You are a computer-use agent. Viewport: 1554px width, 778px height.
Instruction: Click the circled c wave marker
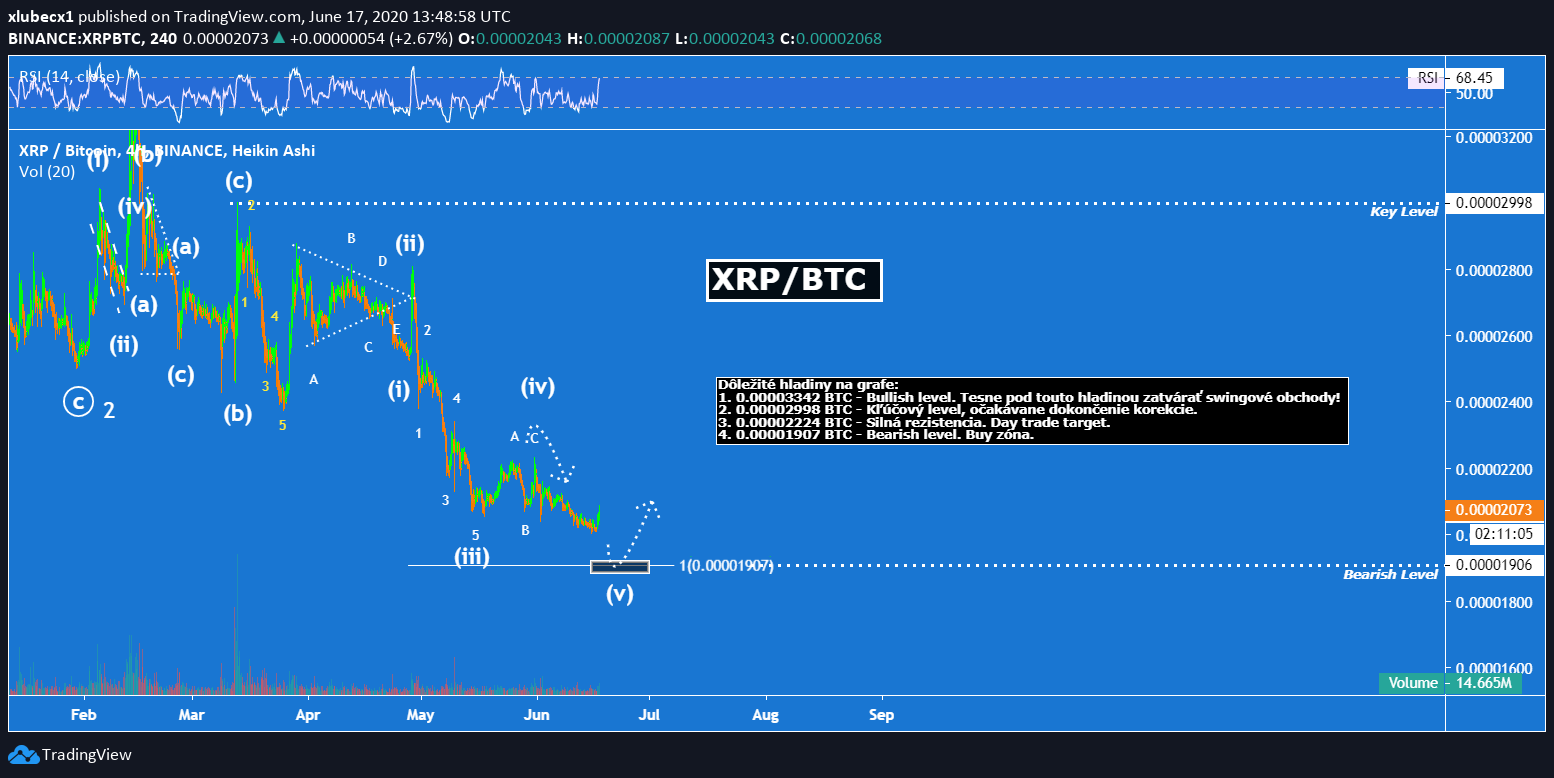tap(76, 402)
